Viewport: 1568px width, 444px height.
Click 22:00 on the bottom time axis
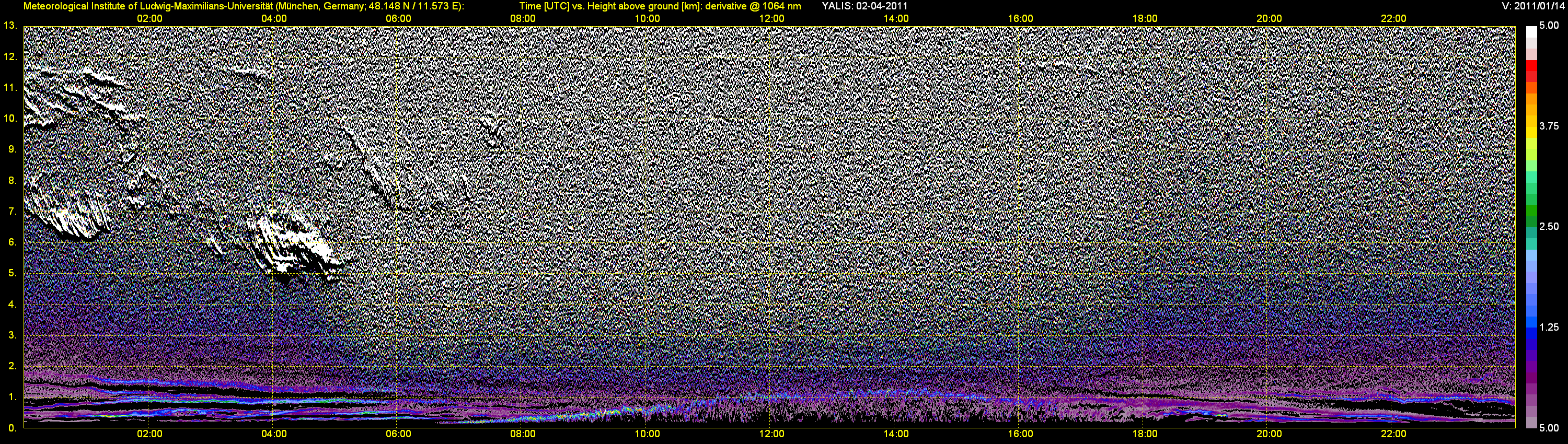click(x=1393, y=434)
